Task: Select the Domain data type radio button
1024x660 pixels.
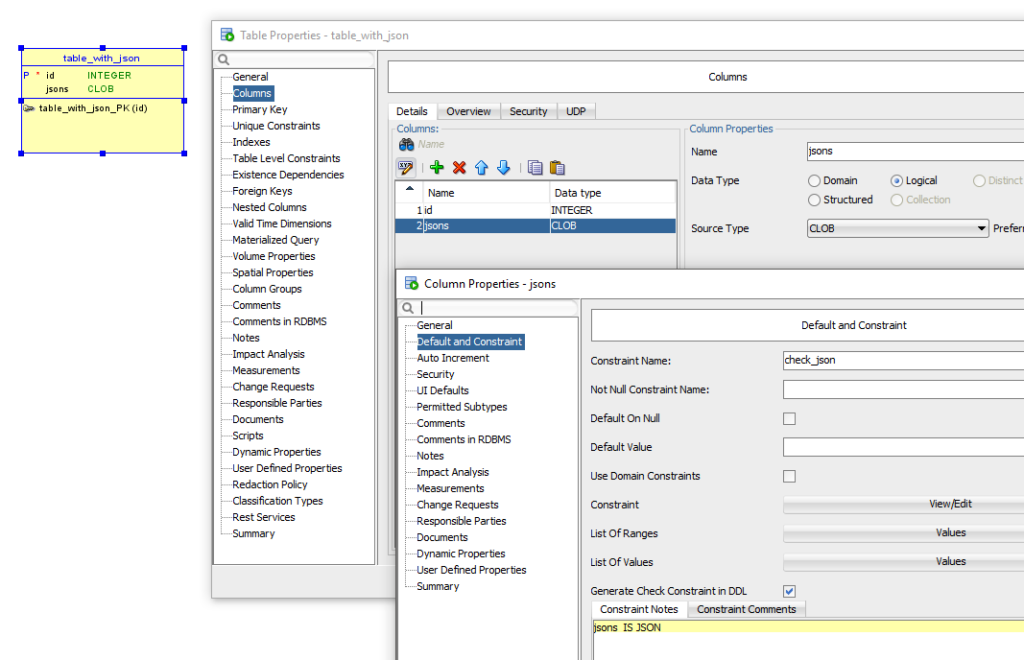Action: click(815, 181)
